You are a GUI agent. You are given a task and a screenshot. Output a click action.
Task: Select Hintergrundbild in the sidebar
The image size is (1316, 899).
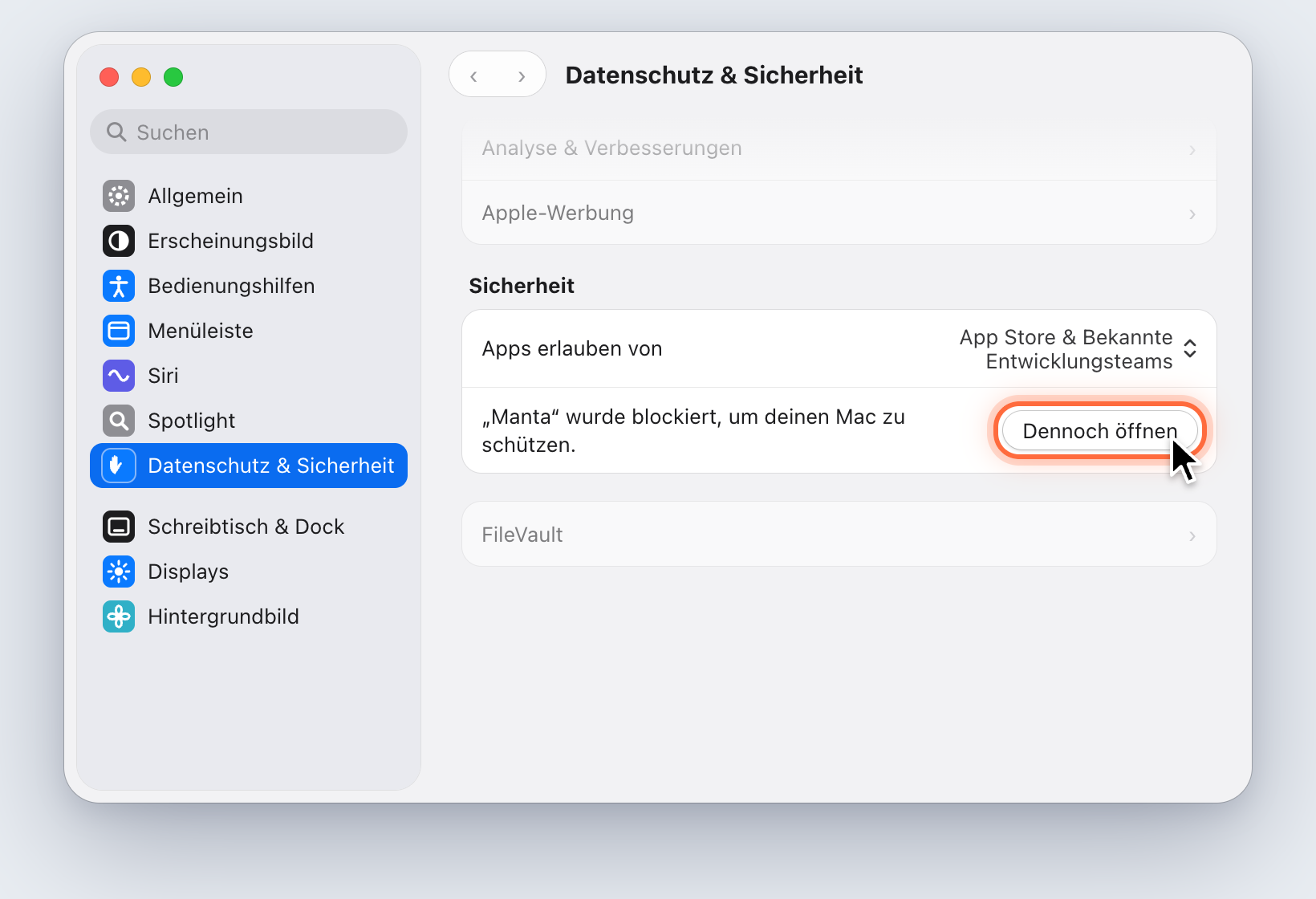point(249,616)
